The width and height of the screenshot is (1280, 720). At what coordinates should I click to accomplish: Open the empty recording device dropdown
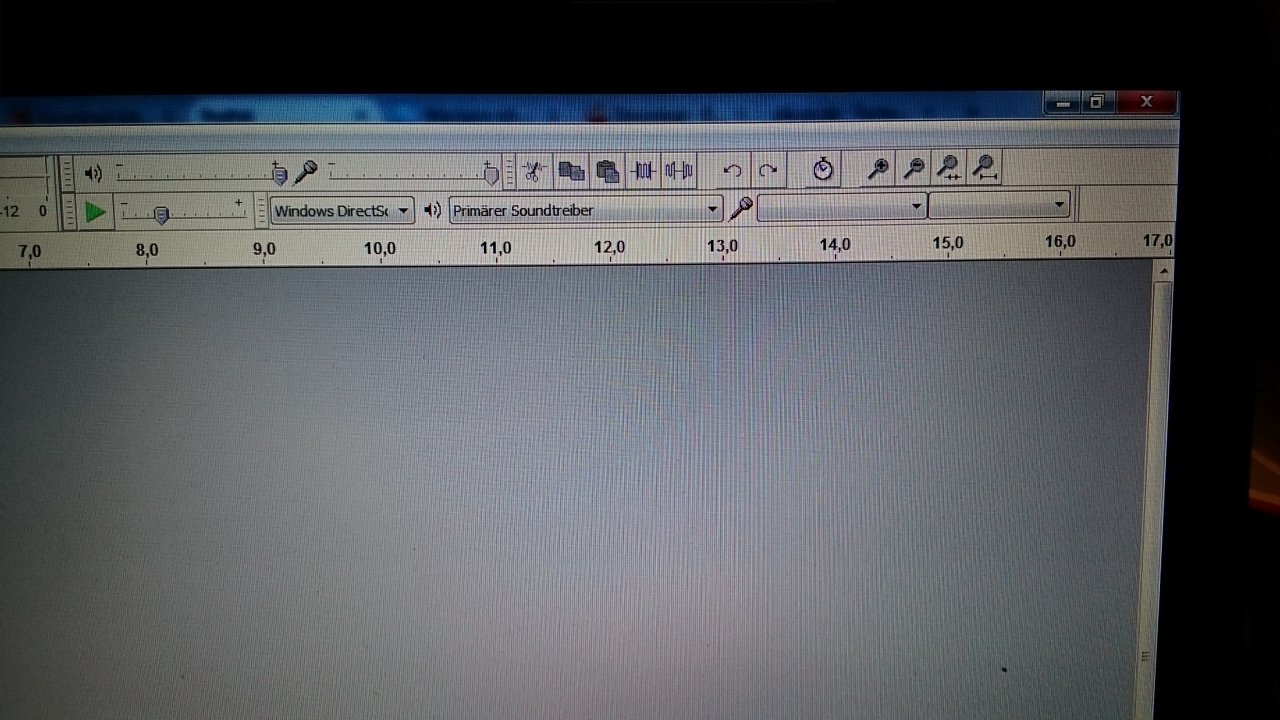point(841,207)
